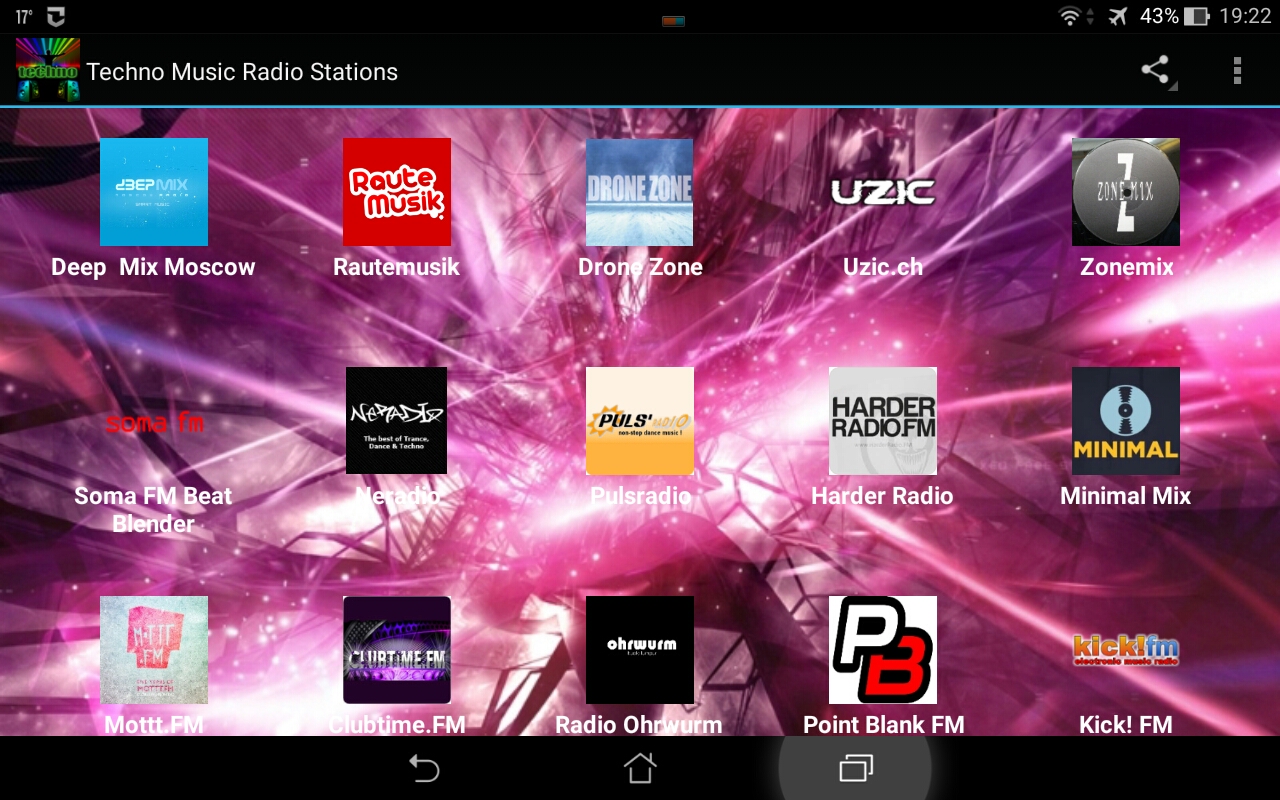The width and height of the screenshot is (1280, 800).
Task: Tap the Share icon in the action bar
Action: click(x=1155, y=70)
